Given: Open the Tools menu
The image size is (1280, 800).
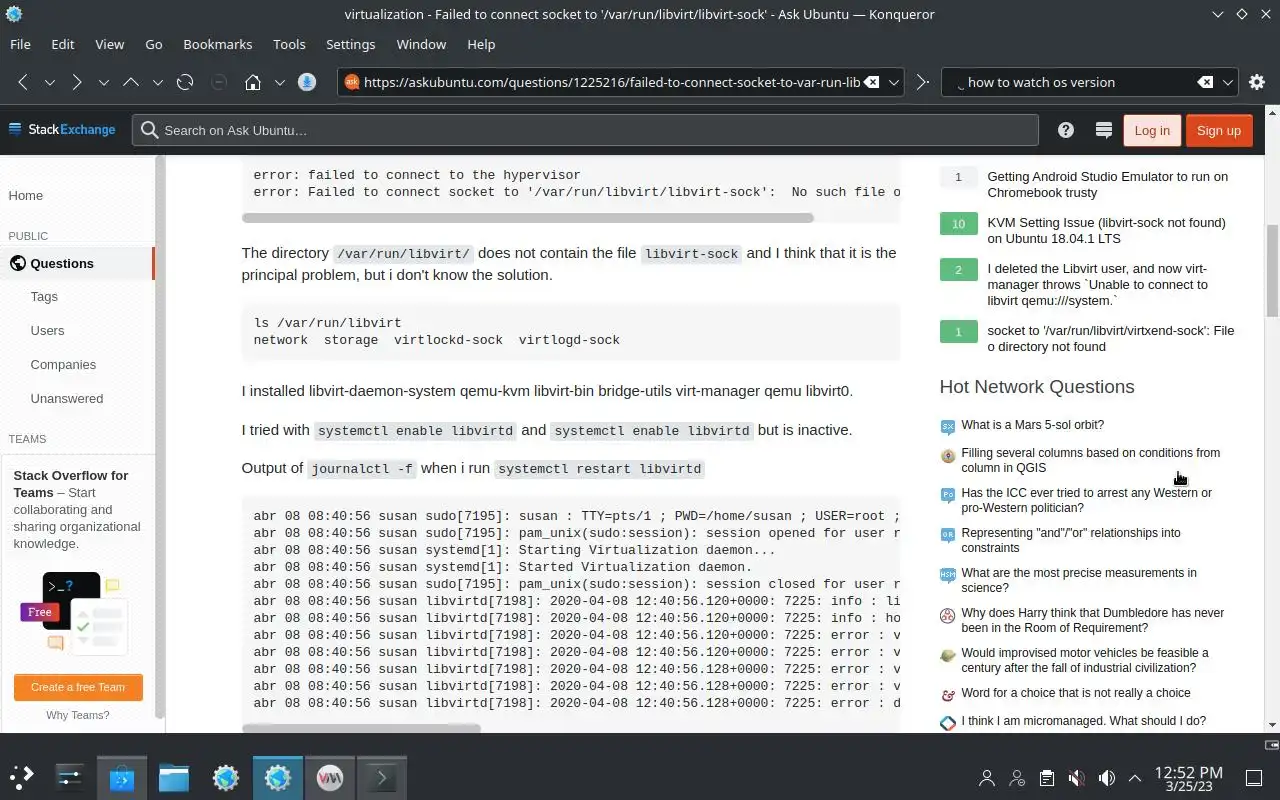Looking at the screenshot, I should [x=289, y=44].
